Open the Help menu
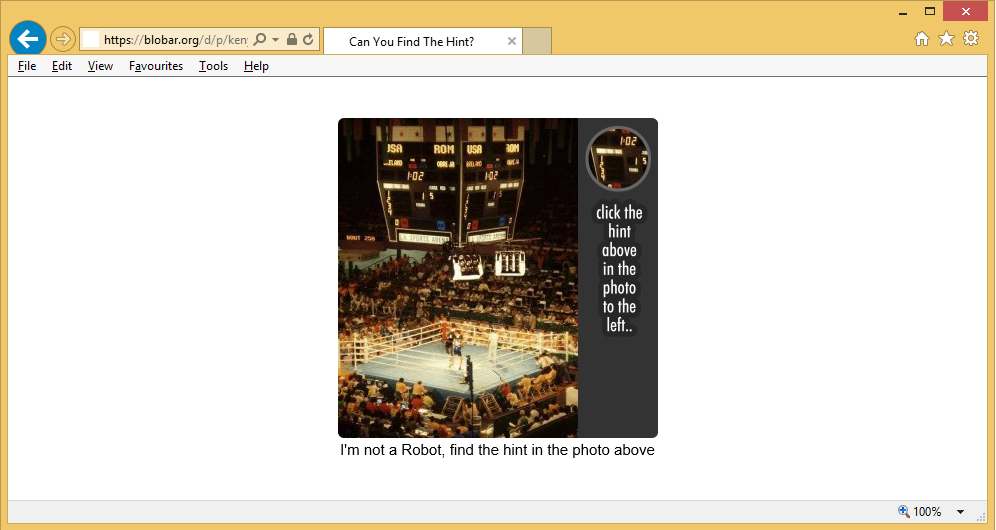 (x=256, y=66)
